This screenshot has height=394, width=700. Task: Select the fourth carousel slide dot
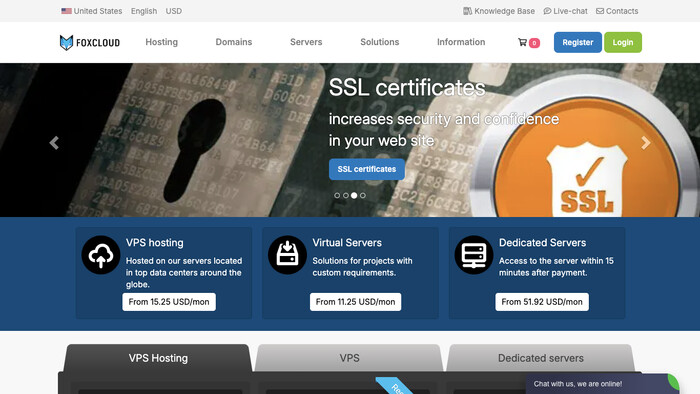click(362, 195)
